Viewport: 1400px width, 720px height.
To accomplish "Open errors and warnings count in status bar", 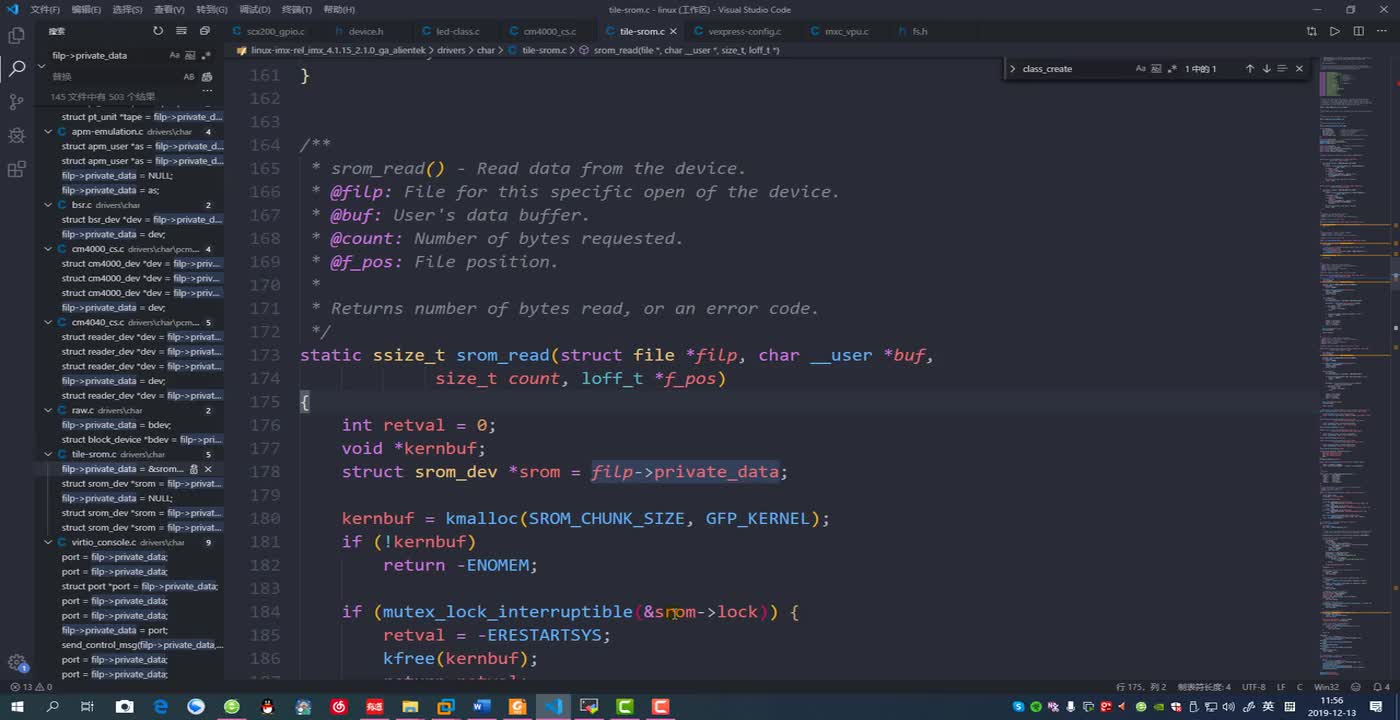I will 29,687.
